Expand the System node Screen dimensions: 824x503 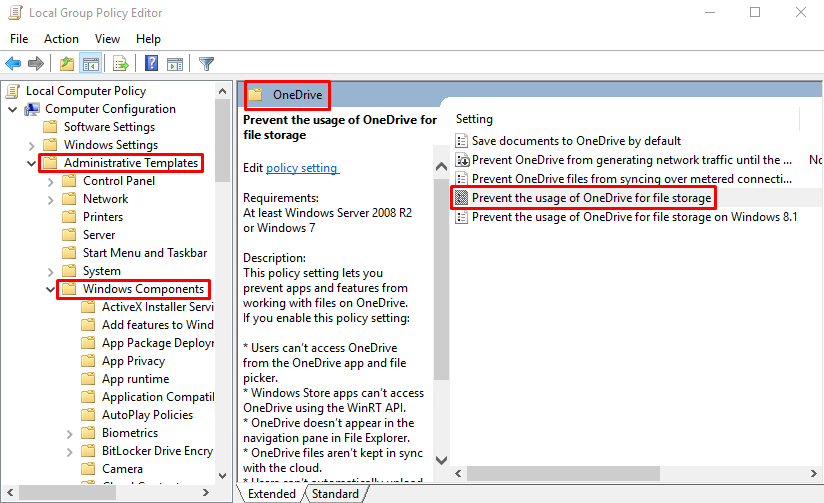50,271
